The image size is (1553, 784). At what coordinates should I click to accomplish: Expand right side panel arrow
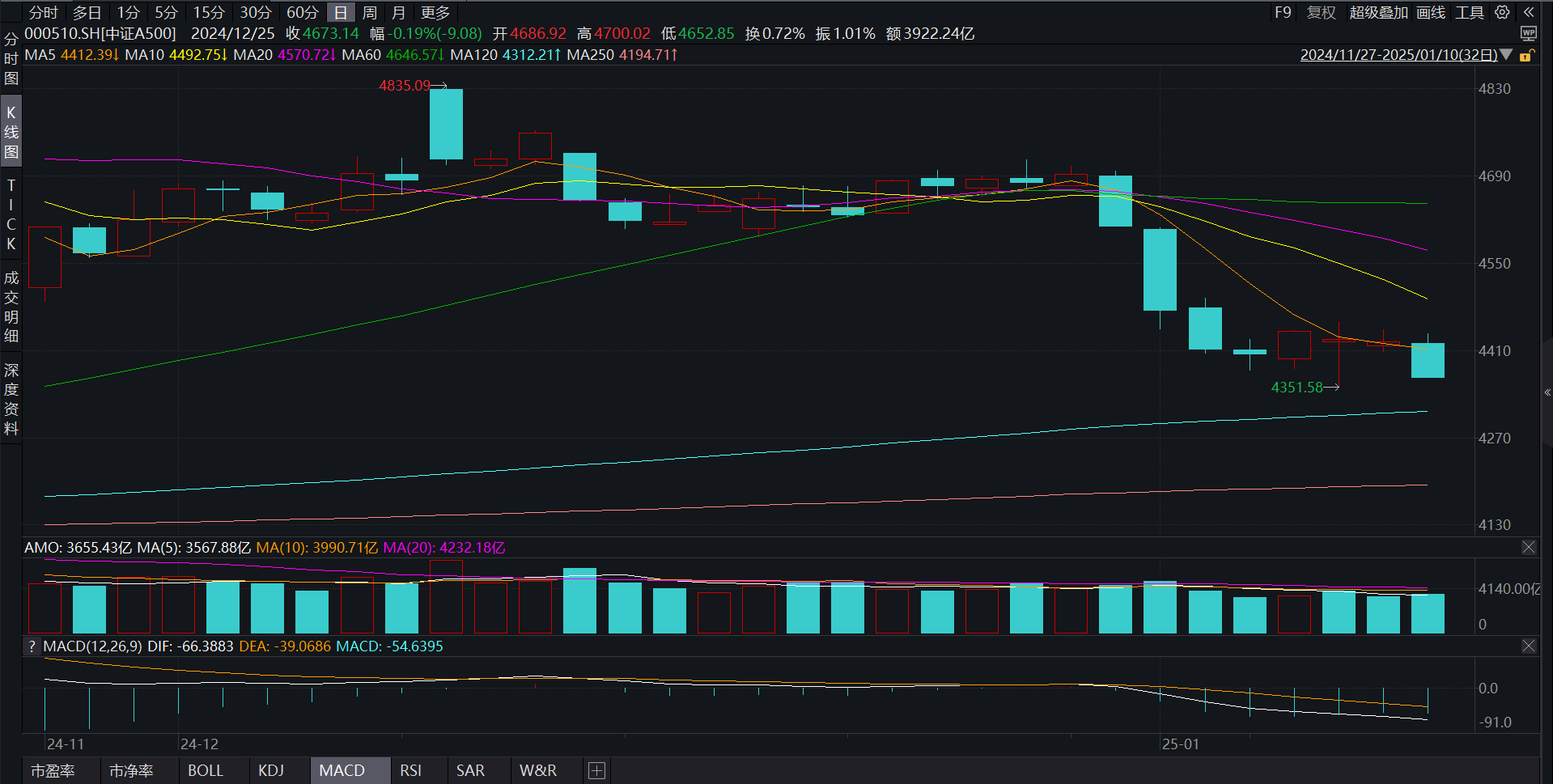pos(1547,392)
